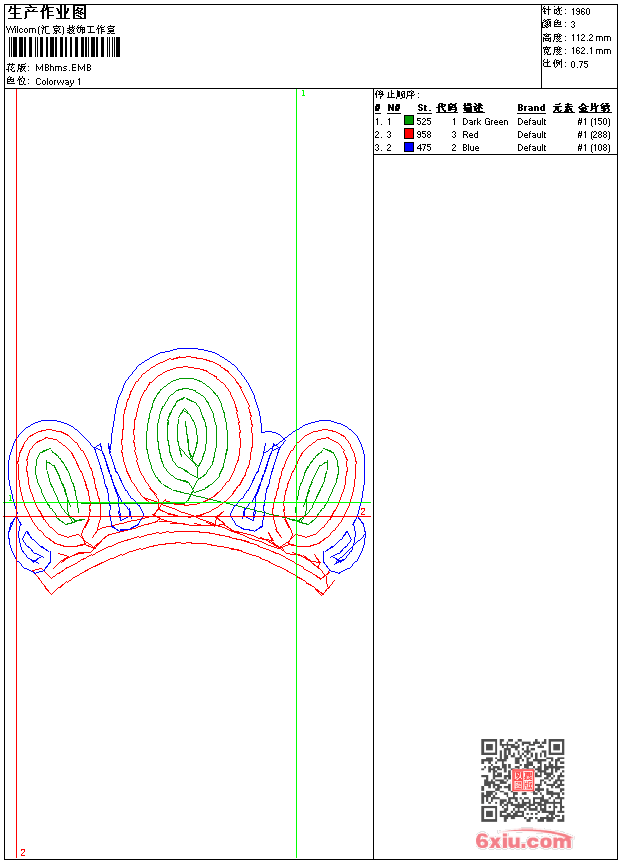Select the Wilcom(汇京) studio name text
This screenshot has height=860, width=620.
coord(61,30)
